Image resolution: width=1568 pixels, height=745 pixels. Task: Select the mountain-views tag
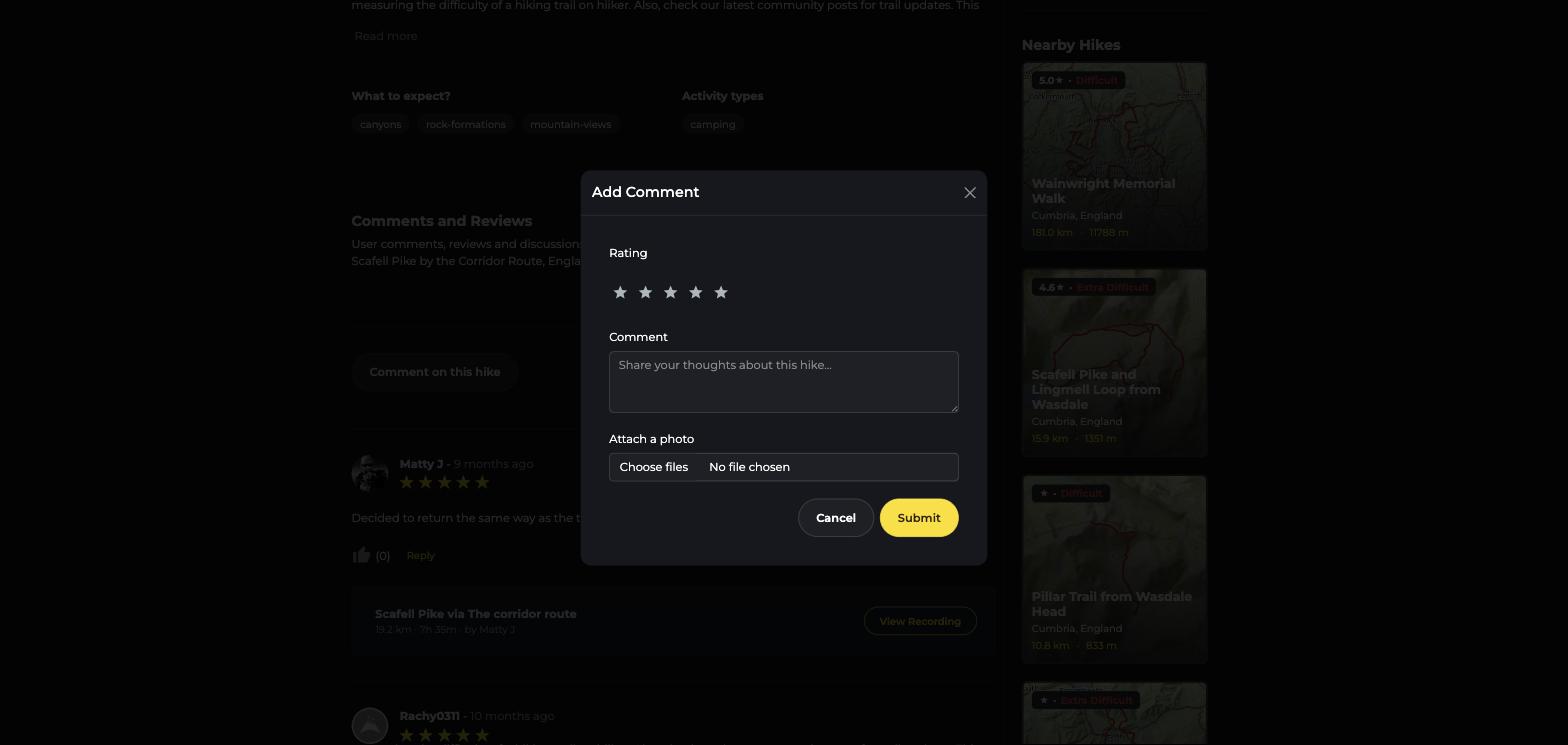(x=571, y=125)
